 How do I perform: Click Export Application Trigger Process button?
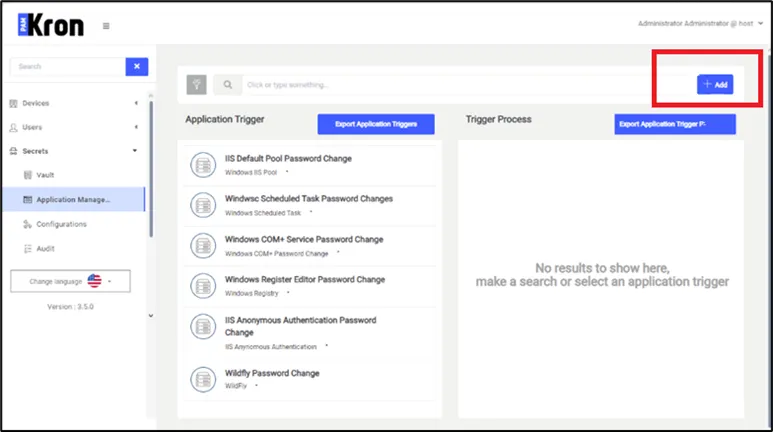click(675, 124)
